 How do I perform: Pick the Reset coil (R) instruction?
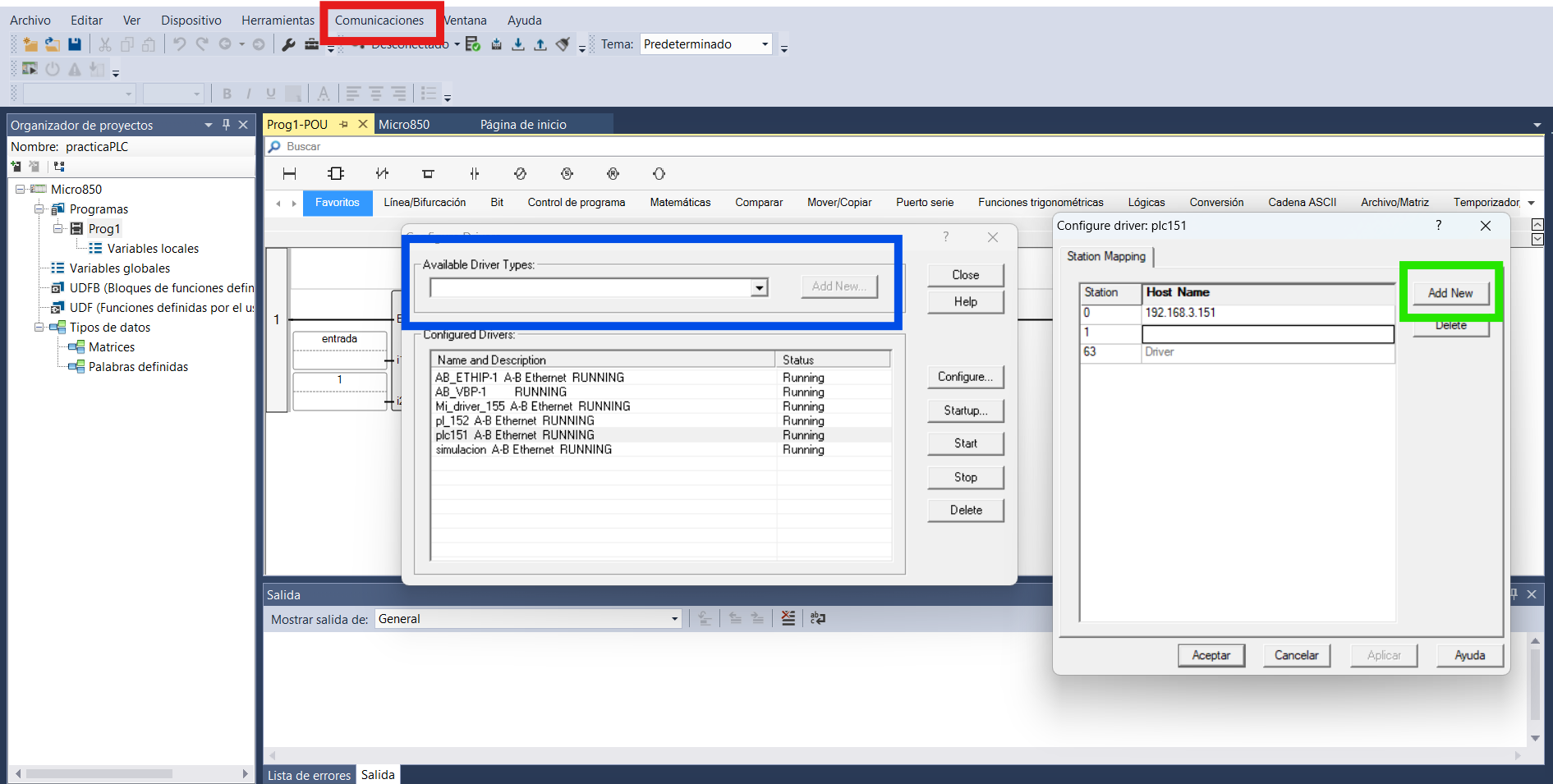pyautogui.click(x=613, y=174)
